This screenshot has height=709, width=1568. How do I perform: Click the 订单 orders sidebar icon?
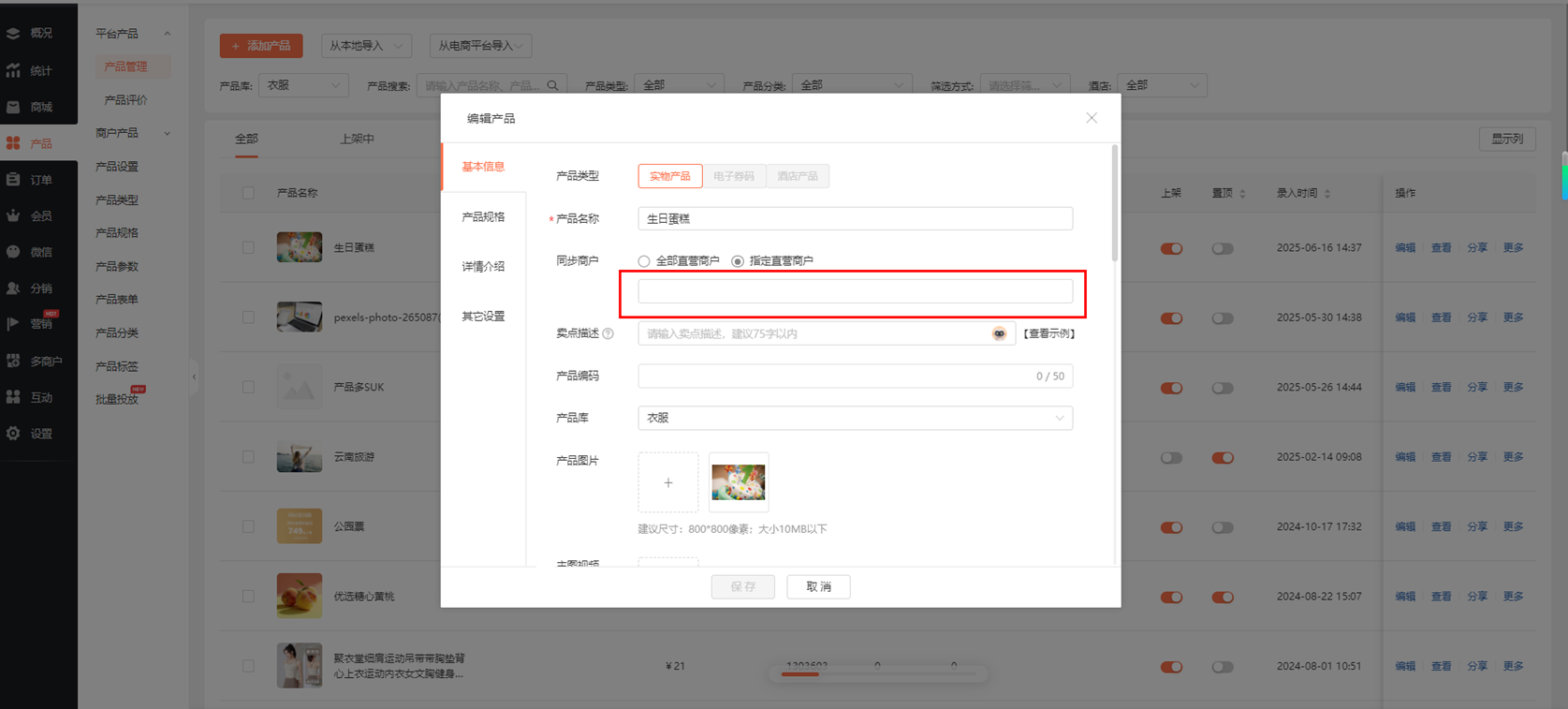point(13,179)
